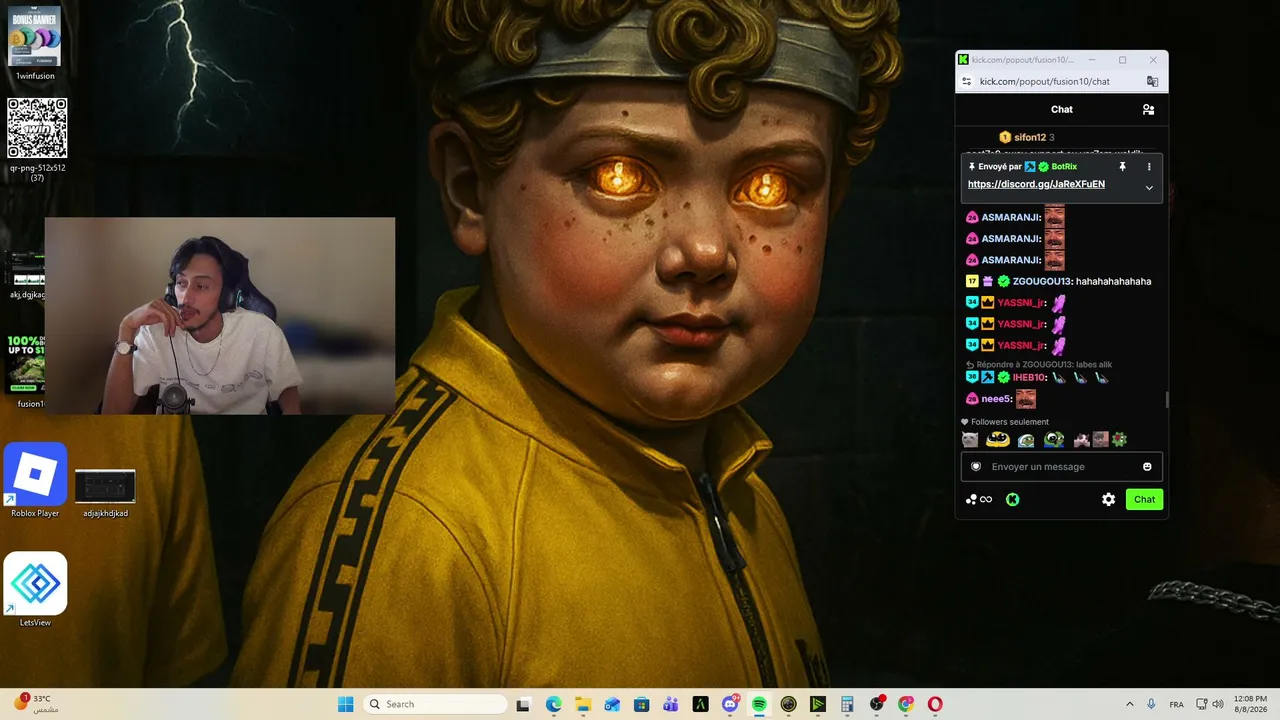
Task: Open the volume control in system tray
Action: pos(1219,704)
